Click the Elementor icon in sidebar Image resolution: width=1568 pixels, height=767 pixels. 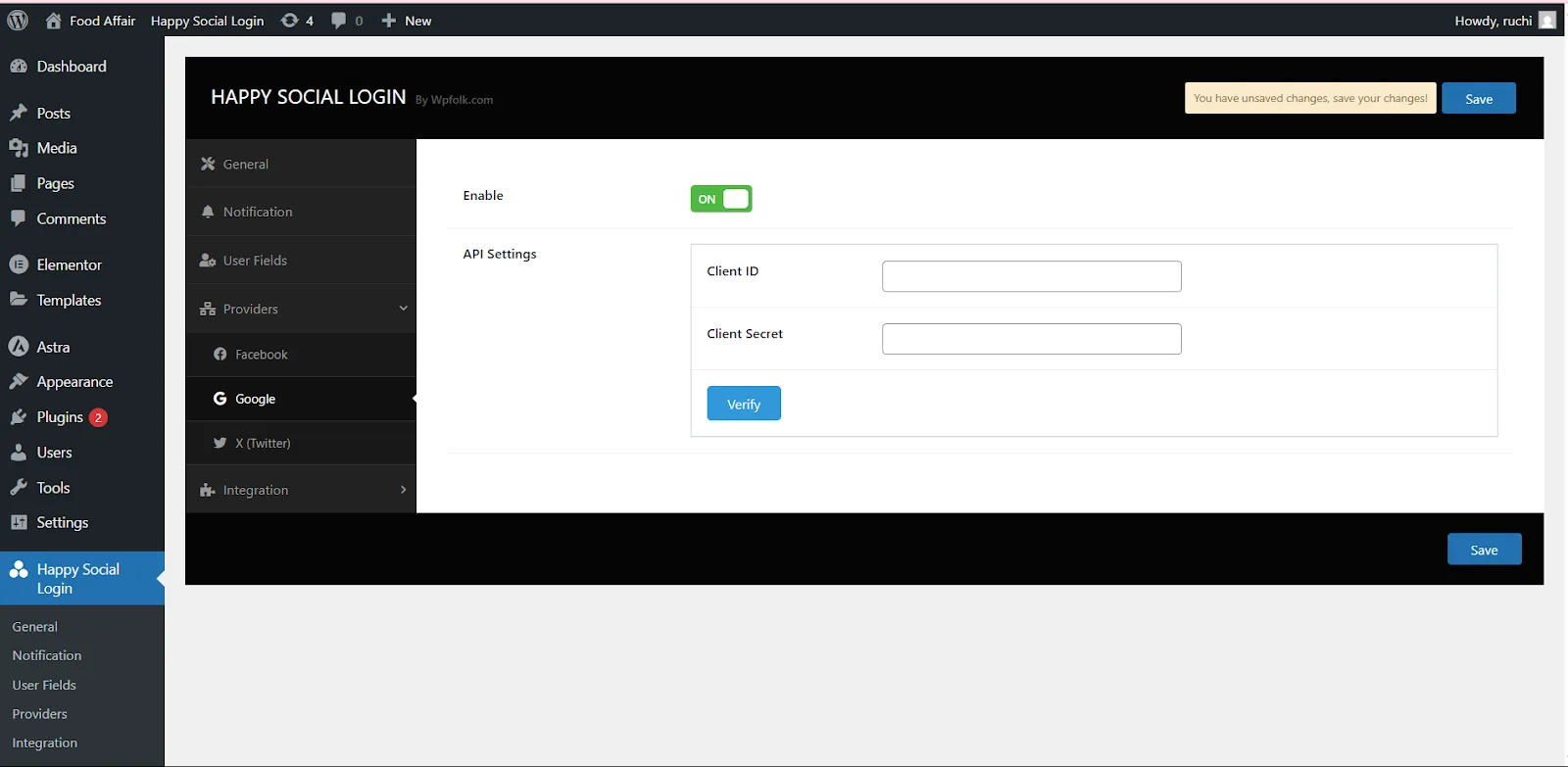(x=19, y=264)
